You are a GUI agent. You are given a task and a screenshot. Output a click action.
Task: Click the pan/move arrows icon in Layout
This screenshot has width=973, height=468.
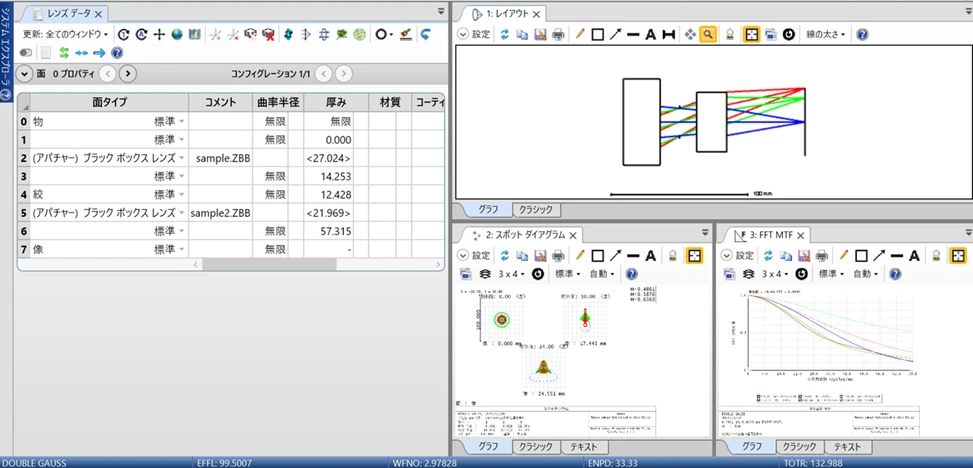[x=689, y=34]
